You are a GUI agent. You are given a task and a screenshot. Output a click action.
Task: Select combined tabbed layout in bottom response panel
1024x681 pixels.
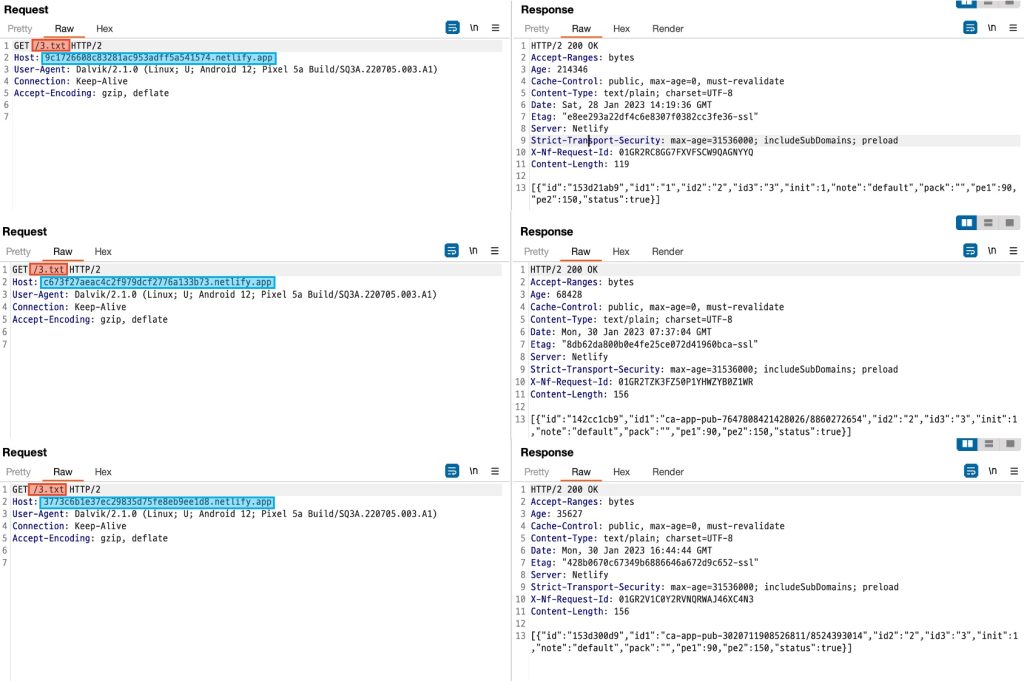[x=1010, y=444]
